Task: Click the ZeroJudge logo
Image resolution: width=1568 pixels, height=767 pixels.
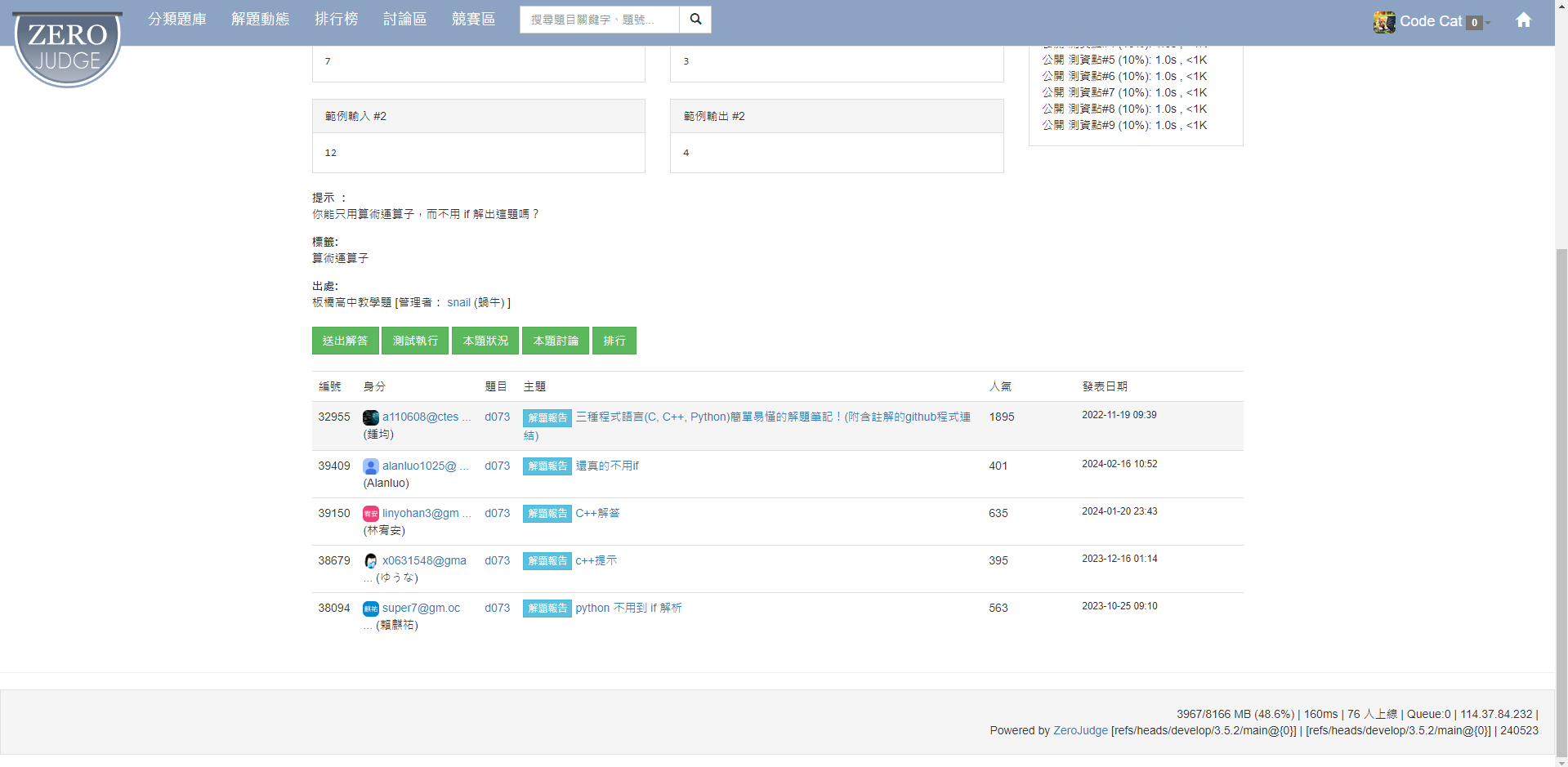Action: (68, 47)
